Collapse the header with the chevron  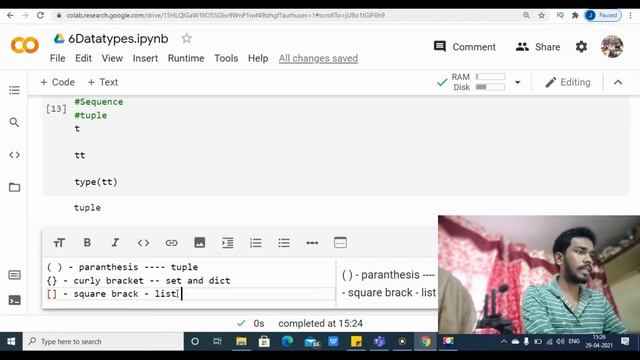point(618,82)
